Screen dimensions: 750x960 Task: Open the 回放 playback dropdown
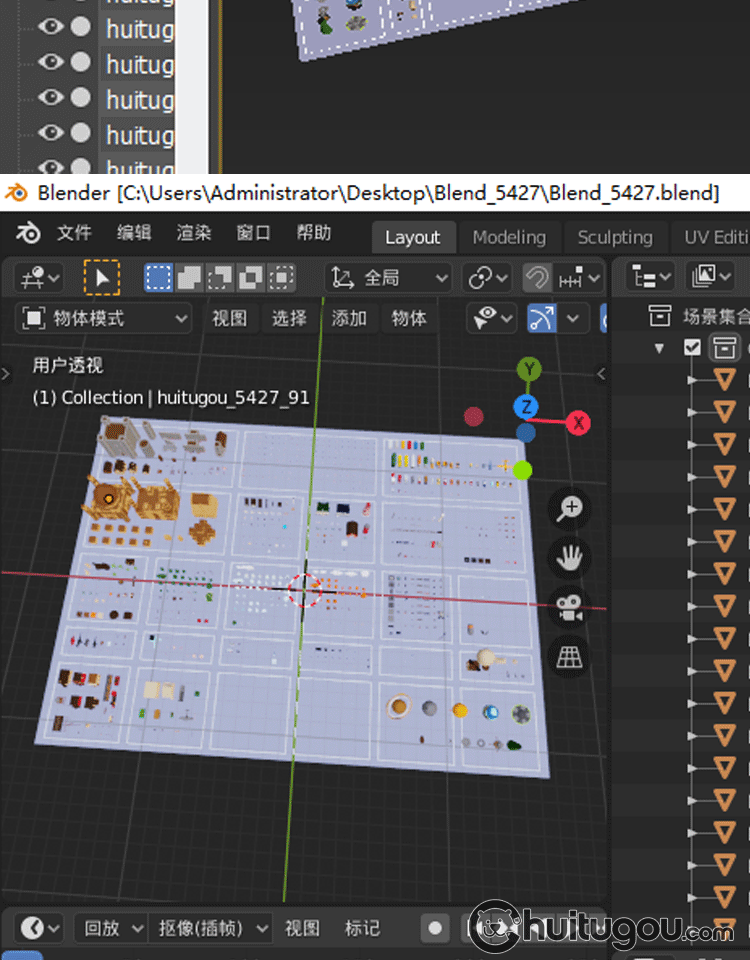pyautogui.click(x=110, y=928)
